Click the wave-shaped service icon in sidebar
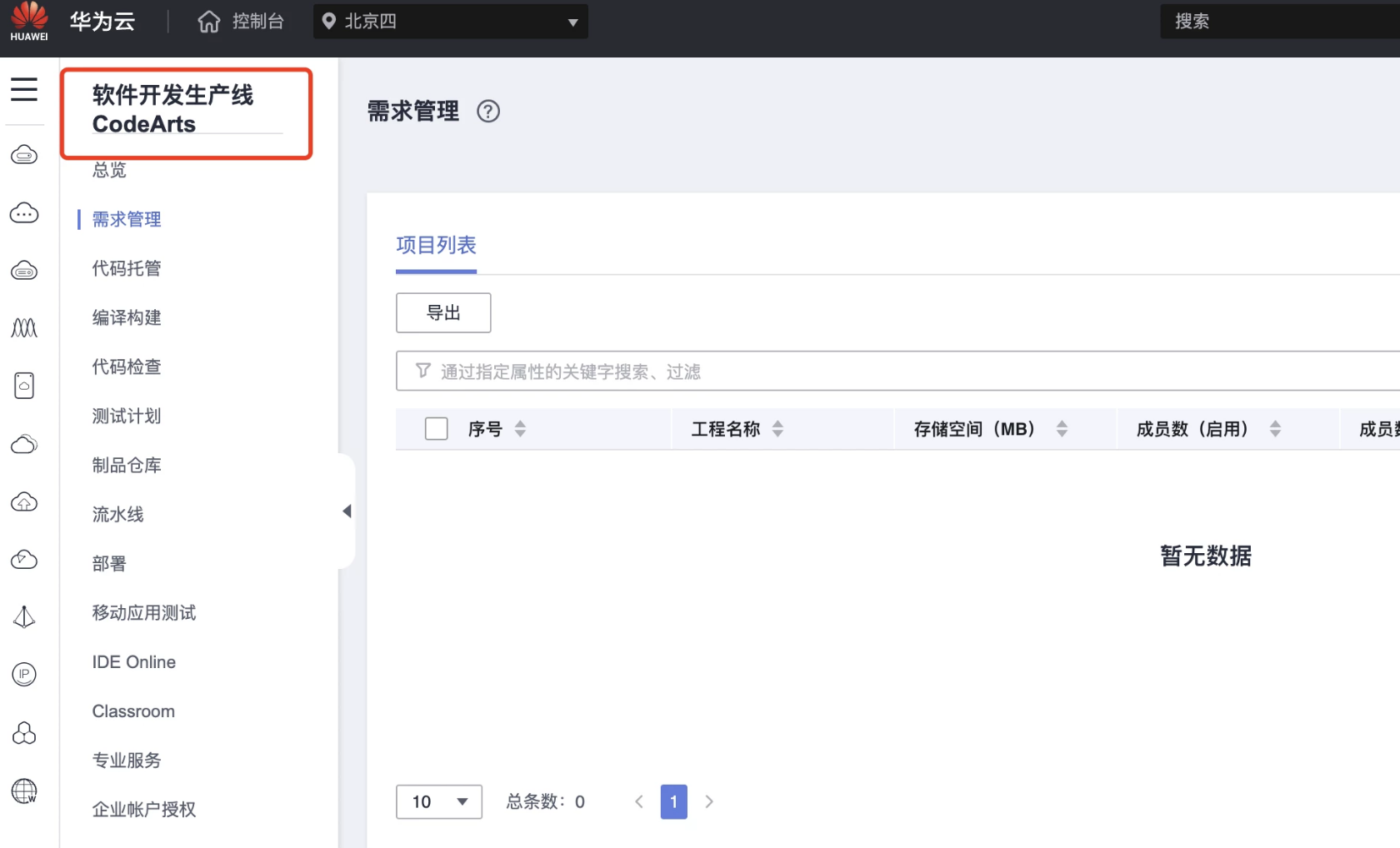The width and height of the screenshot is (1400, 848). pos(24,328)
